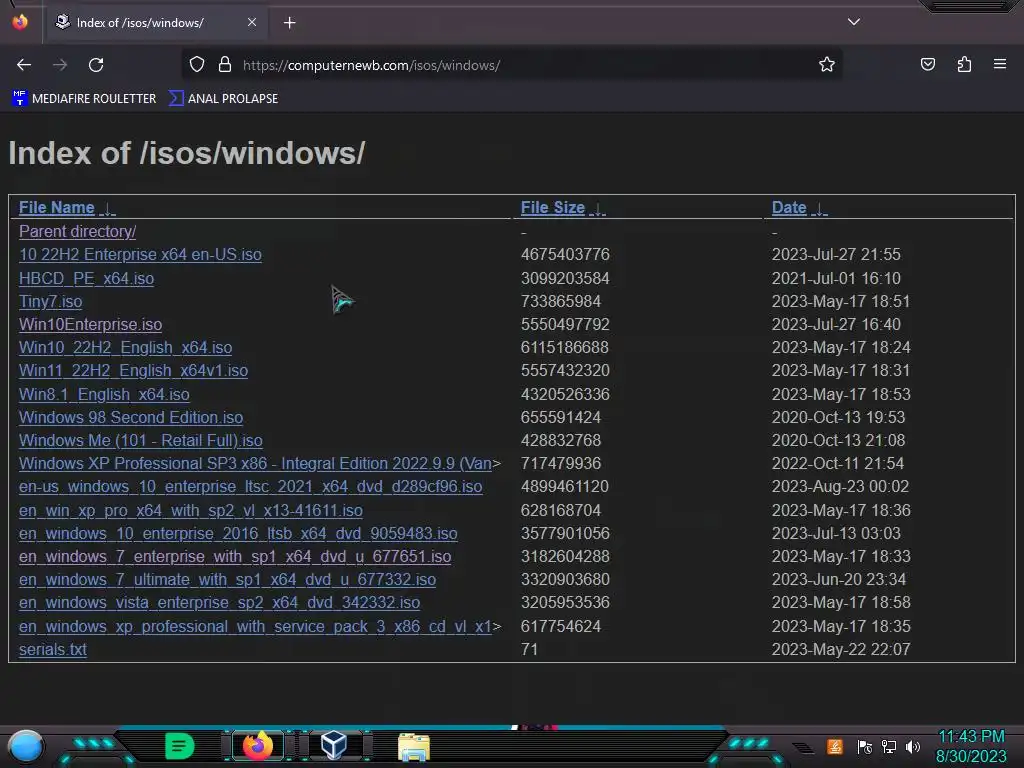Download Win10Enterprise.iso

pos(90,325)
